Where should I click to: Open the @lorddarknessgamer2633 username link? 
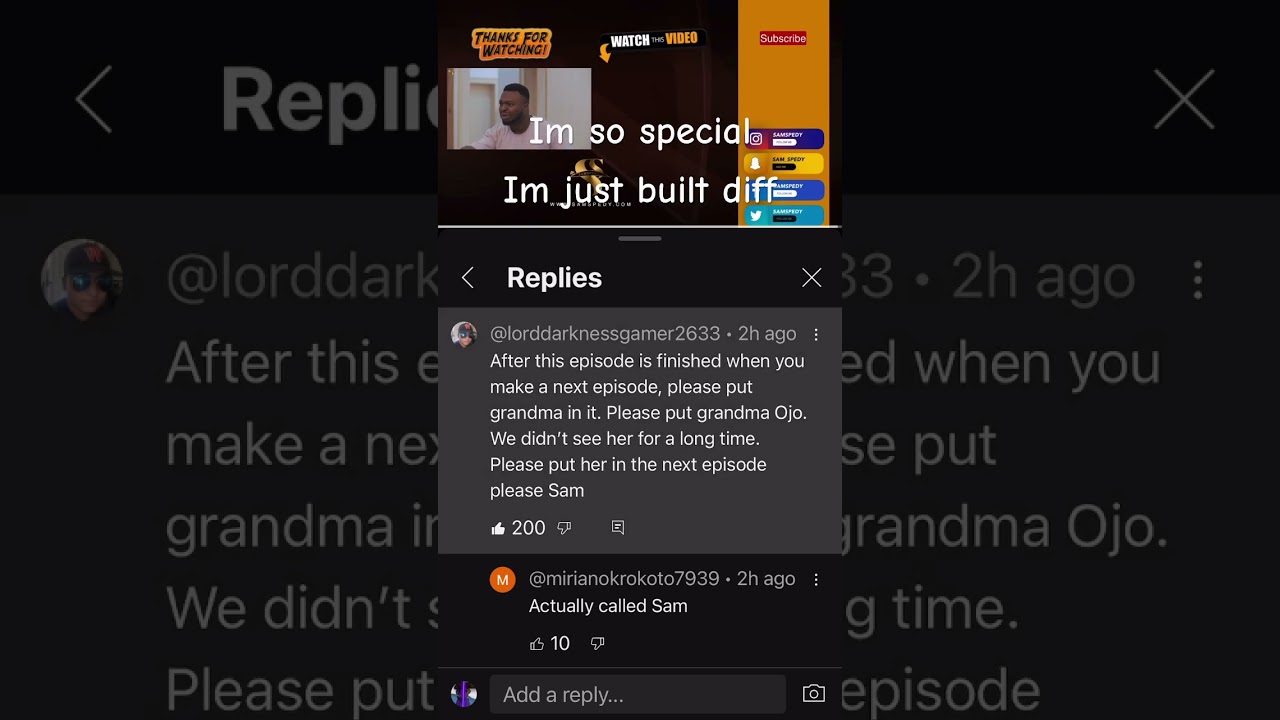pyautogui.click(x=605, y=334)
